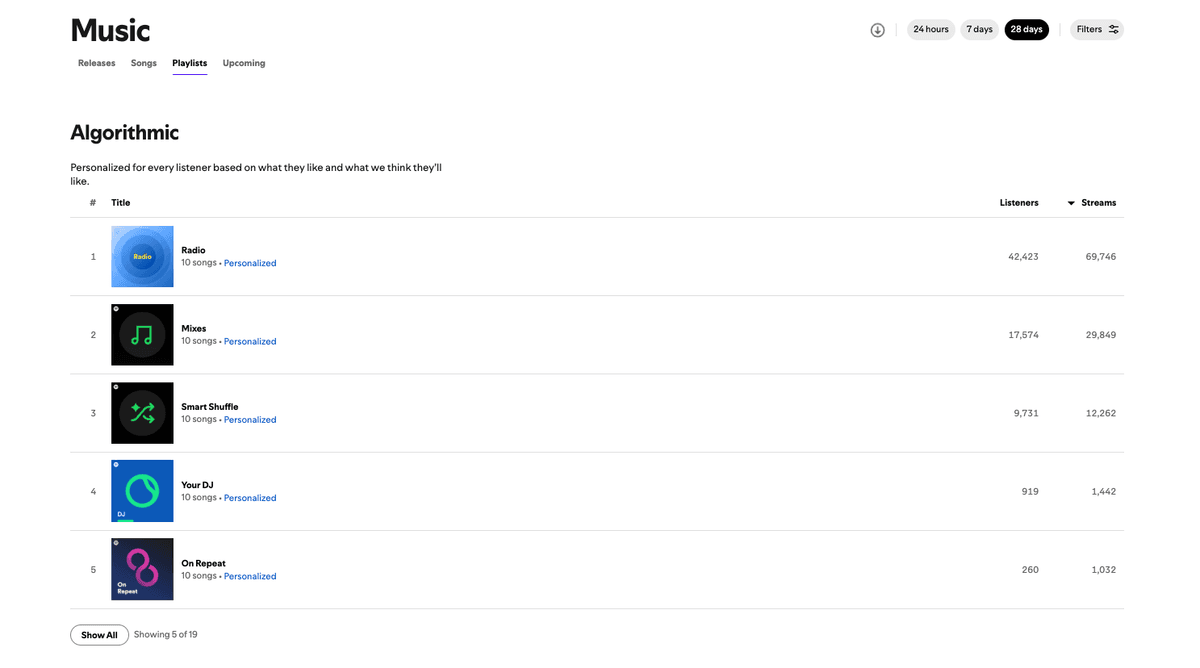1200x668 pixels.
Task: Click the Algorithmic section heading
Action: [x=125, y=132]
